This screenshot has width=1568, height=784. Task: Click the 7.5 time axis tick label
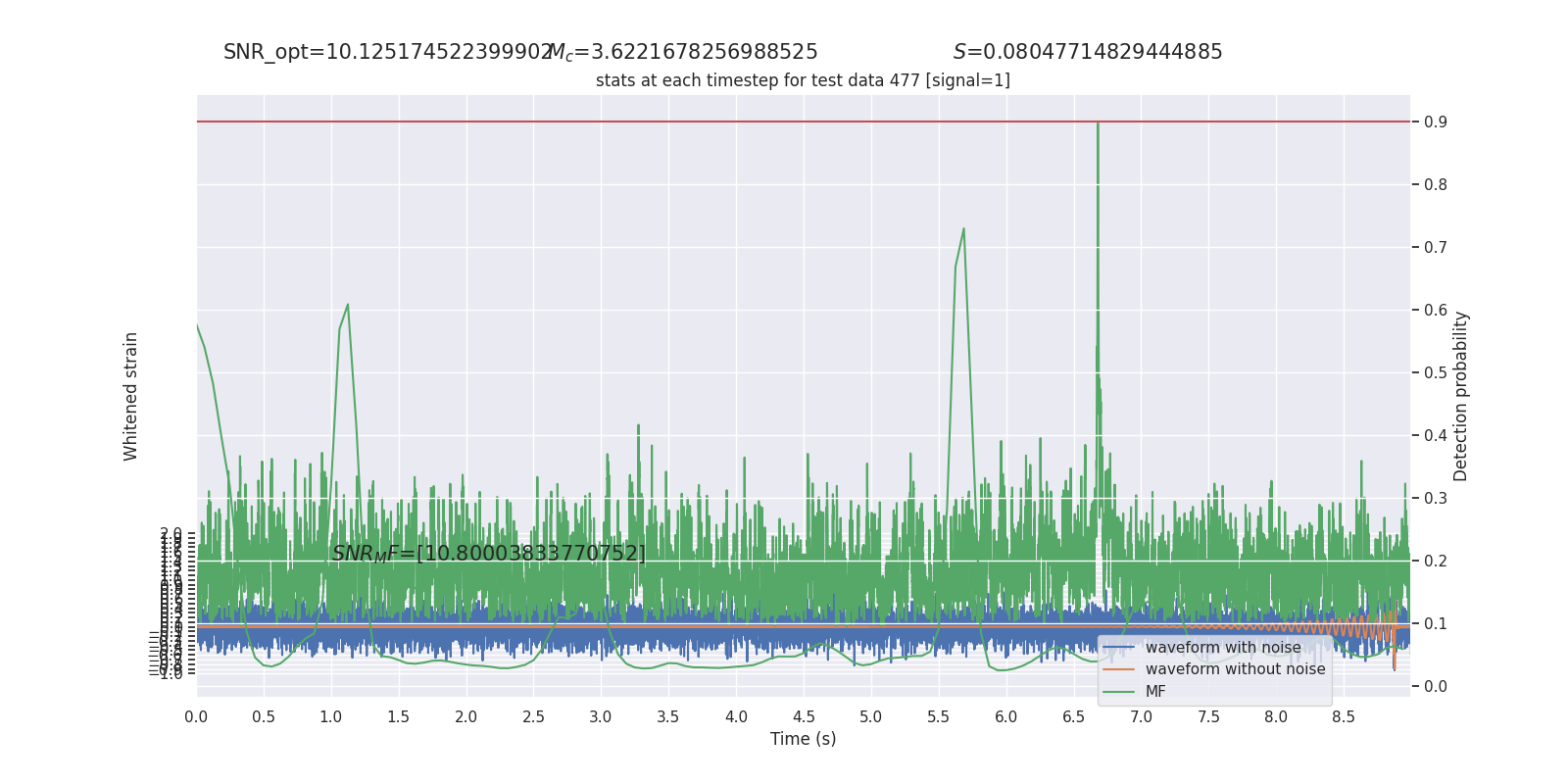tap(1209, 717)
